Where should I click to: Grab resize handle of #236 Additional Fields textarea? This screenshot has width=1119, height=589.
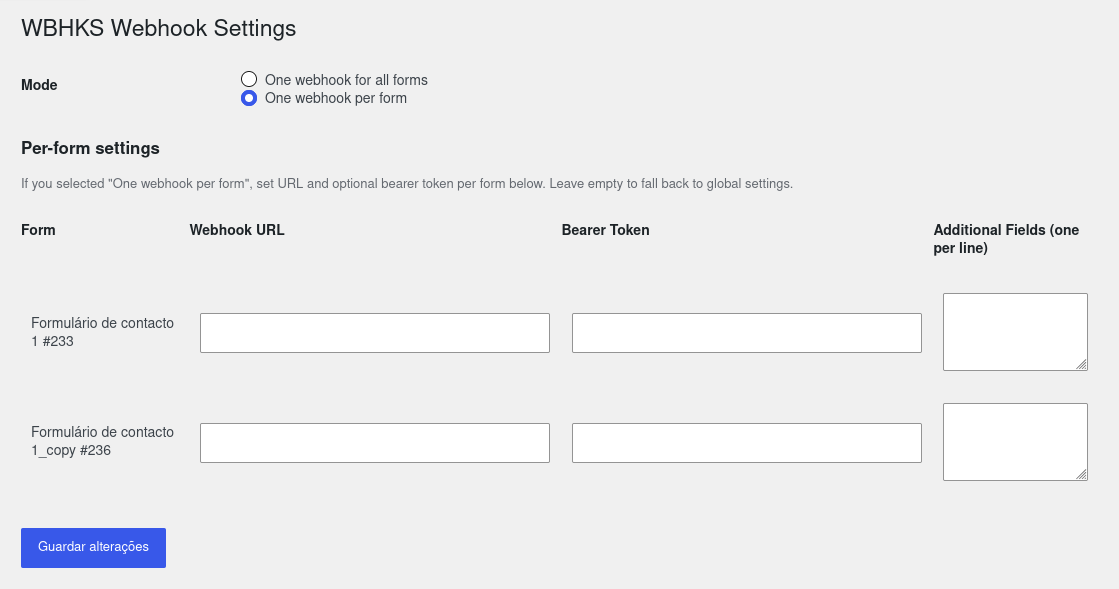1081,474
